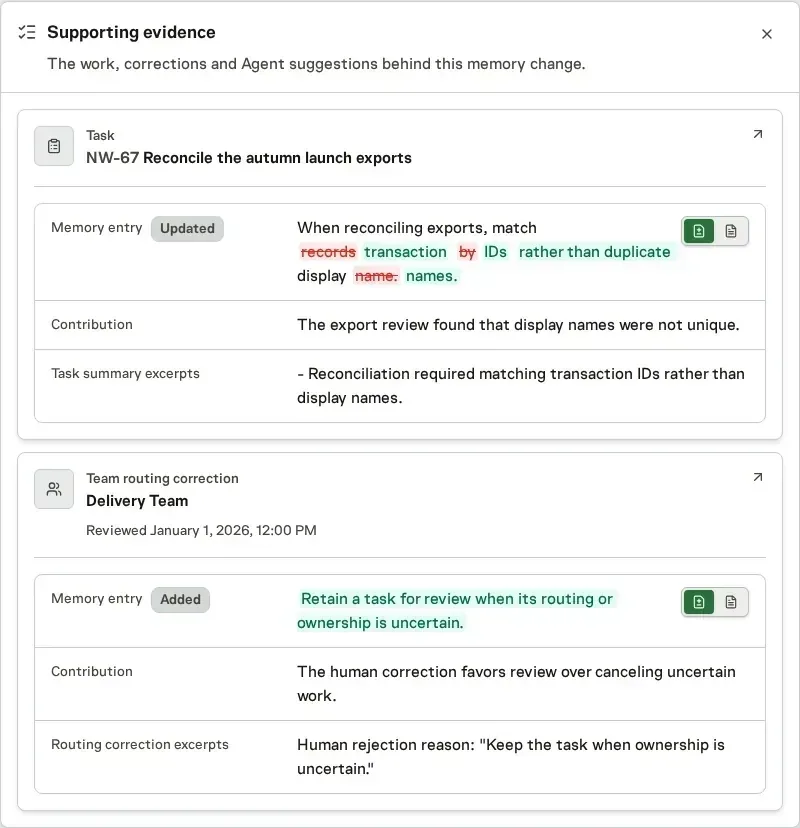The height and width of the screenshot is (828, 800).
Task: Click the inserted word 'names.'
Action: (431, 276)
